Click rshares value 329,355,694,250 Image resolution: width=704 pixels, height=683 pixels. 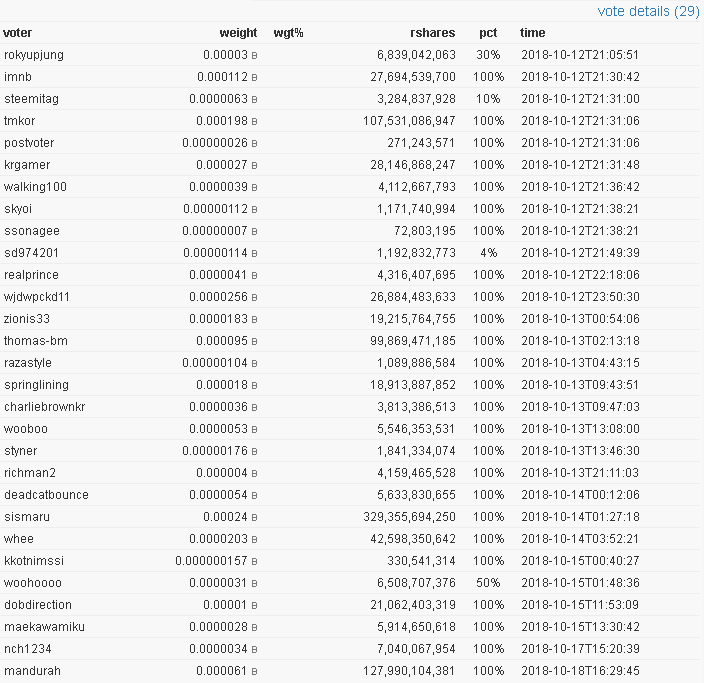(x=409, y=517)
